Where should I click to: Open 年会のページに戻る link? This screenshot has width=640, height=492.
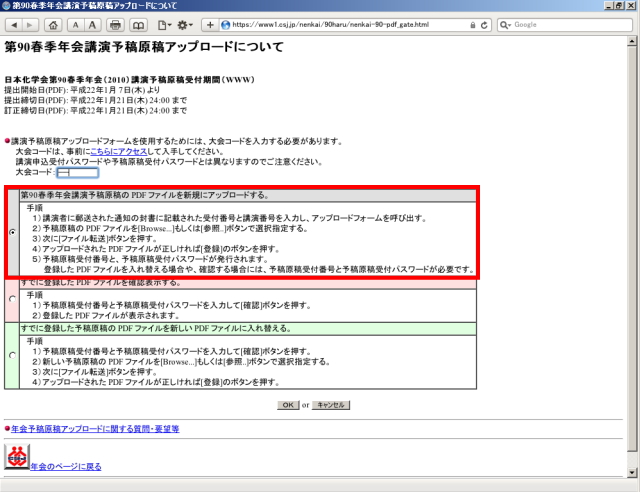[x=66, y=466]
